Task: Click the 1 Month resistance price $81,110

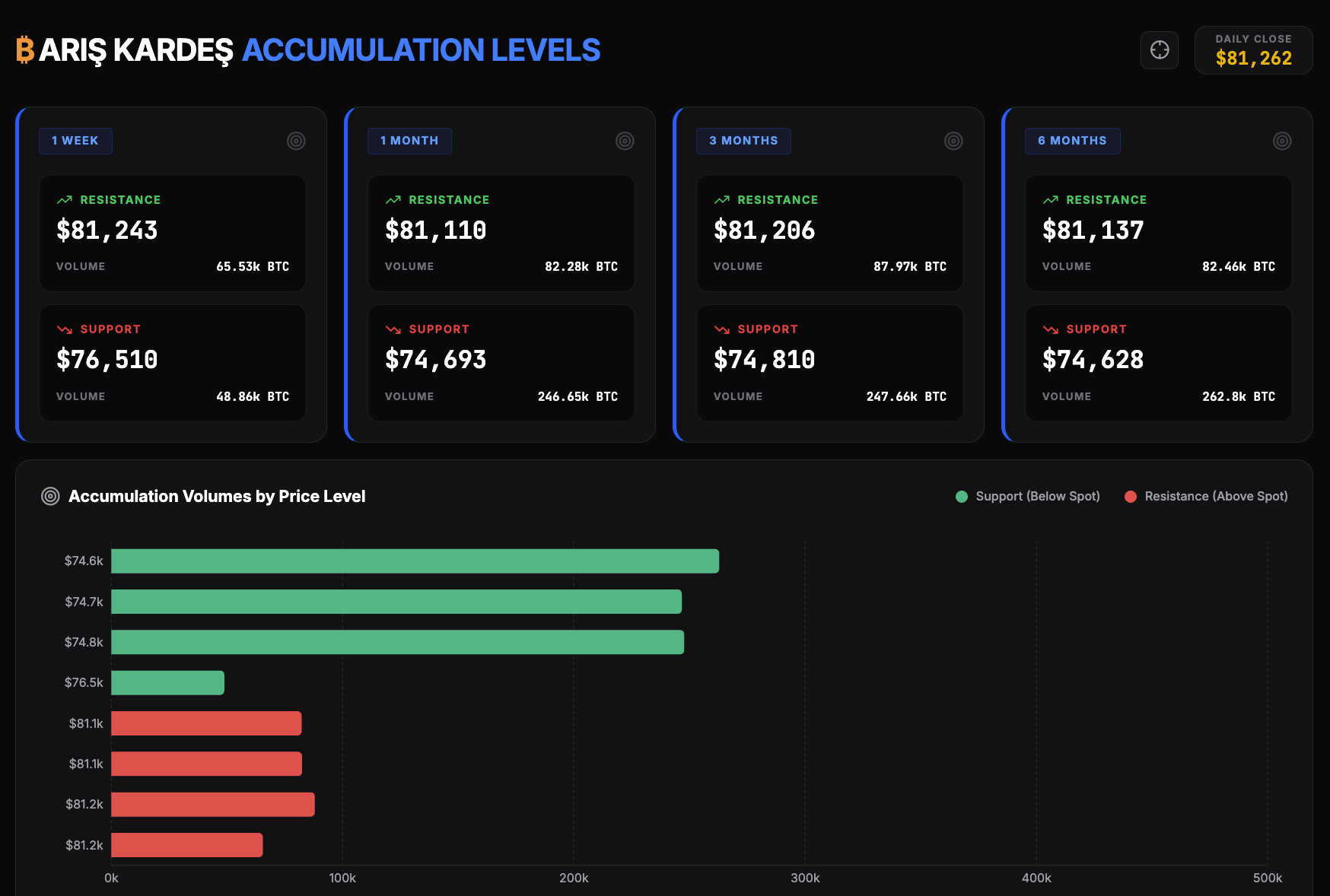Action: [x=436, y=230]
